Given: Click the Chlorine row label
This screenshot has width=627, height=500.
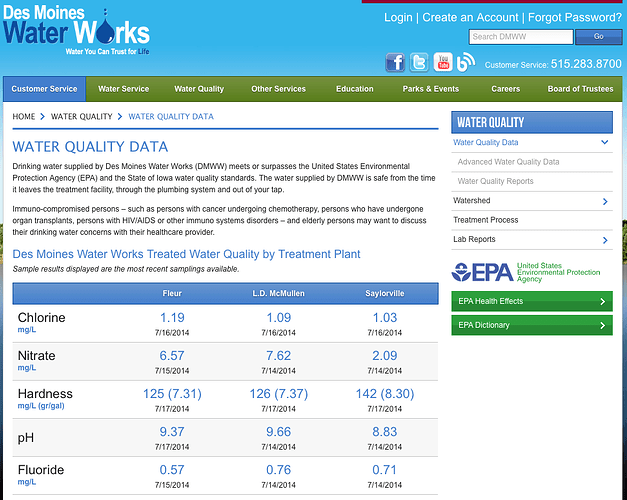Looking at the screenshot, I should pyautogui.click(x=42, y=318).
